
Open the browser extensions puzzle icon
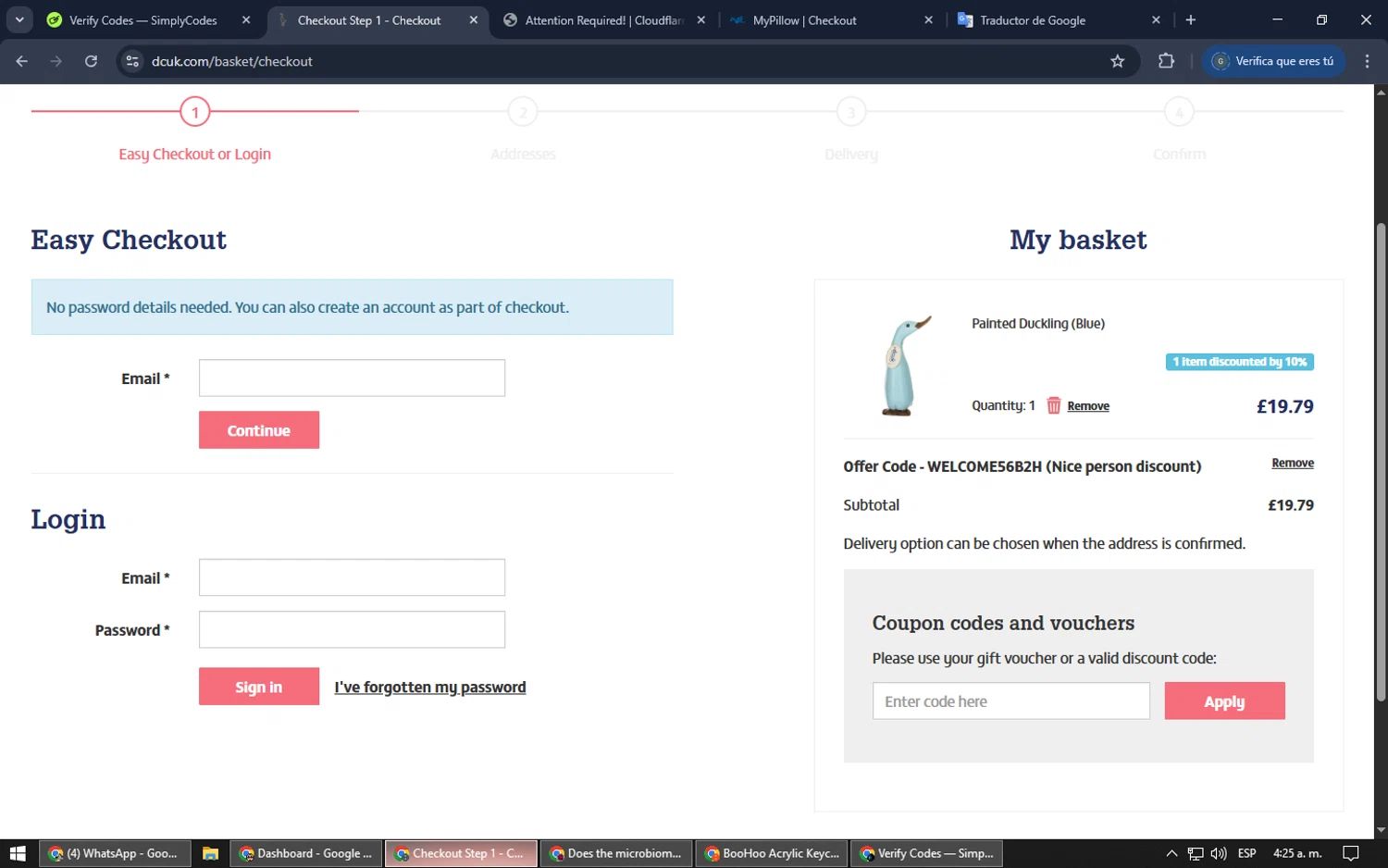[1166, 61]
